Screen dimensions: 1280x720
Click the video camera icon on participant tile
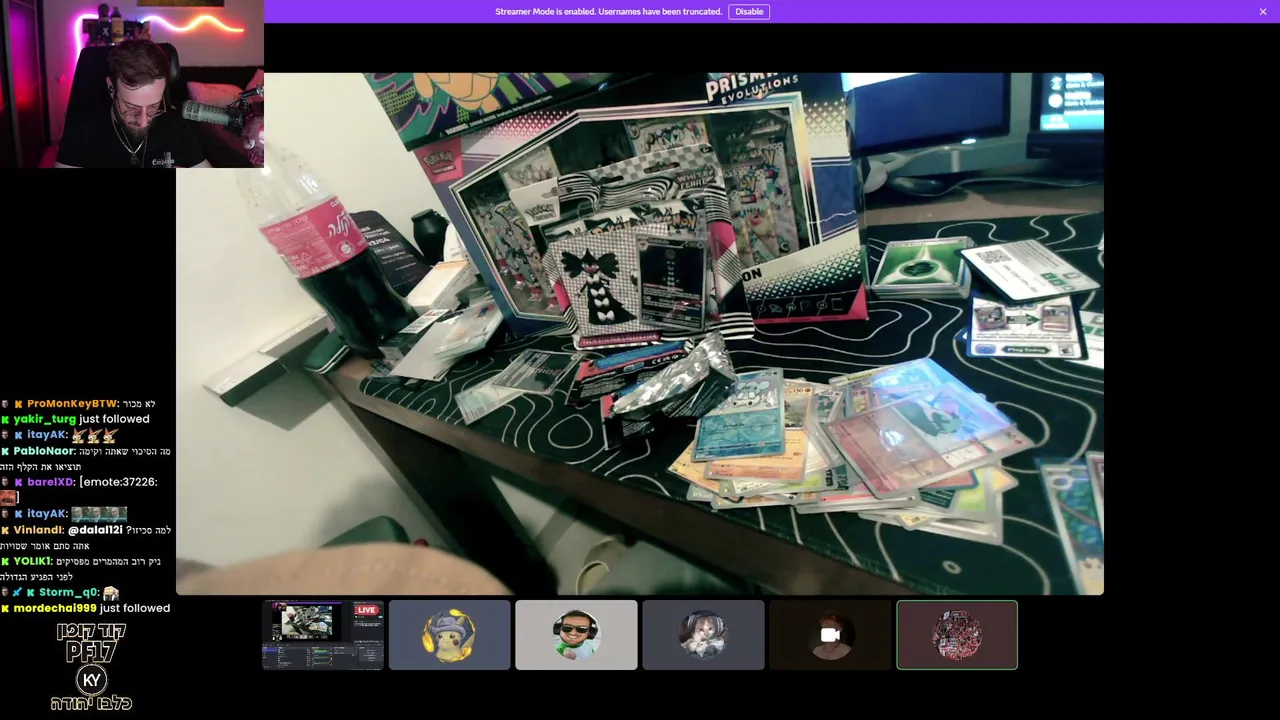tap(830, 635)
